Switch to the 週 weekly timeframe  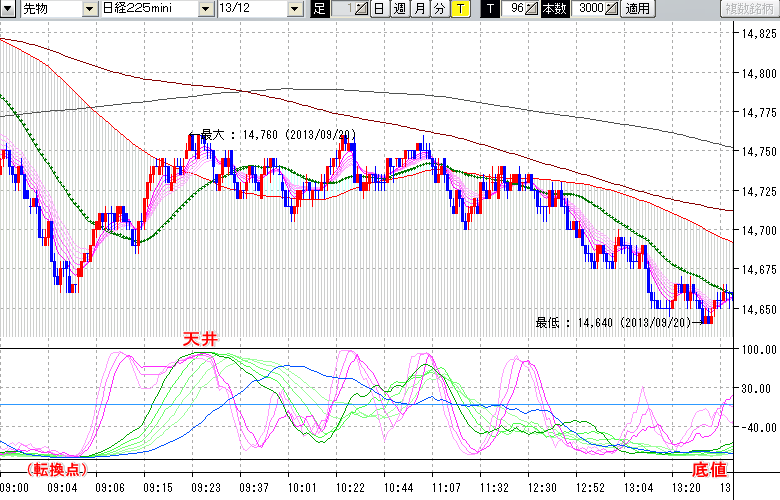tap(398, 9)
